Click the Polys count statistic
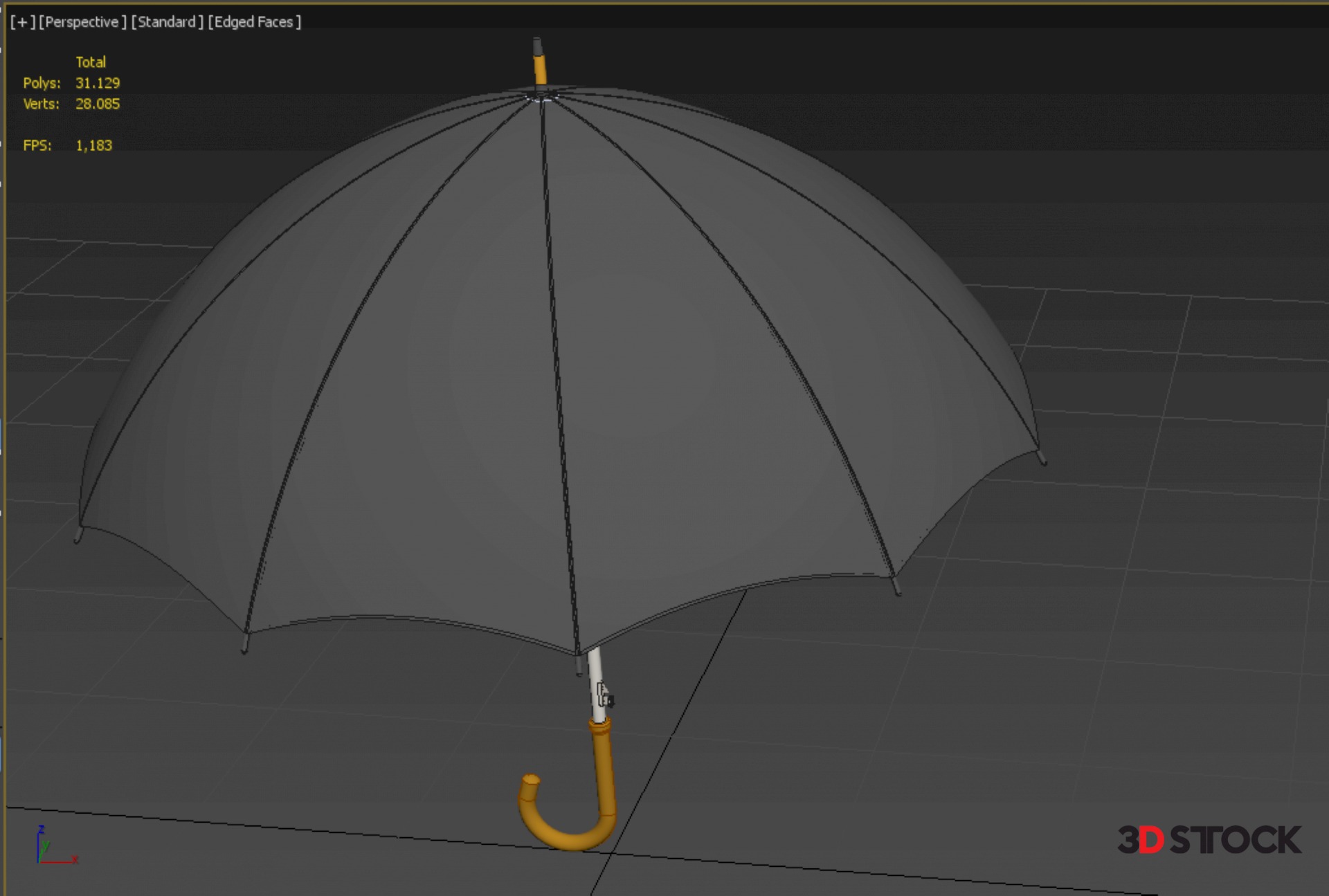This screenshot has width=1329, height=896. [x=97, y=83]
